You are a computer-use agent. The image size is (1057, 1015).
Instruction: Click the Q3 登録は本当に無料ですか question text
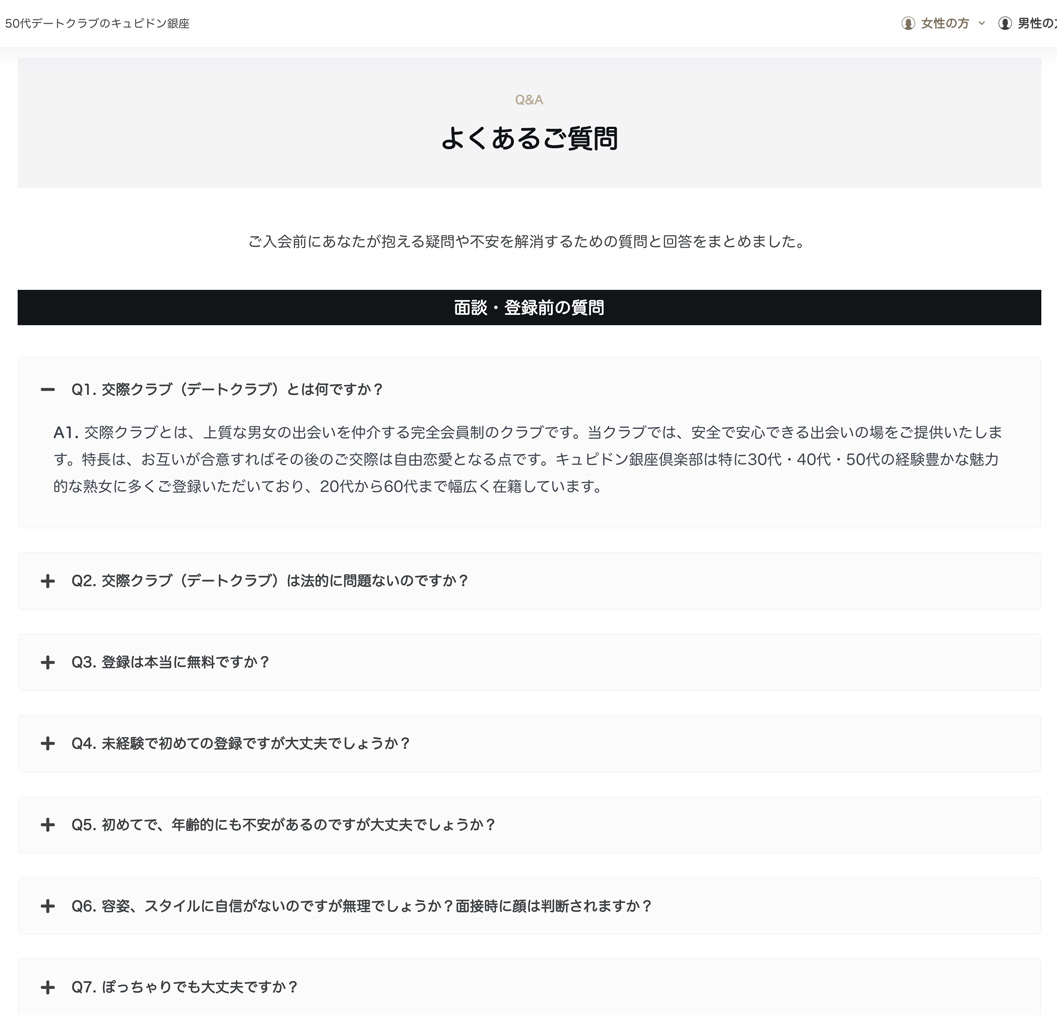pyautogui.click(x=170, y=662)
